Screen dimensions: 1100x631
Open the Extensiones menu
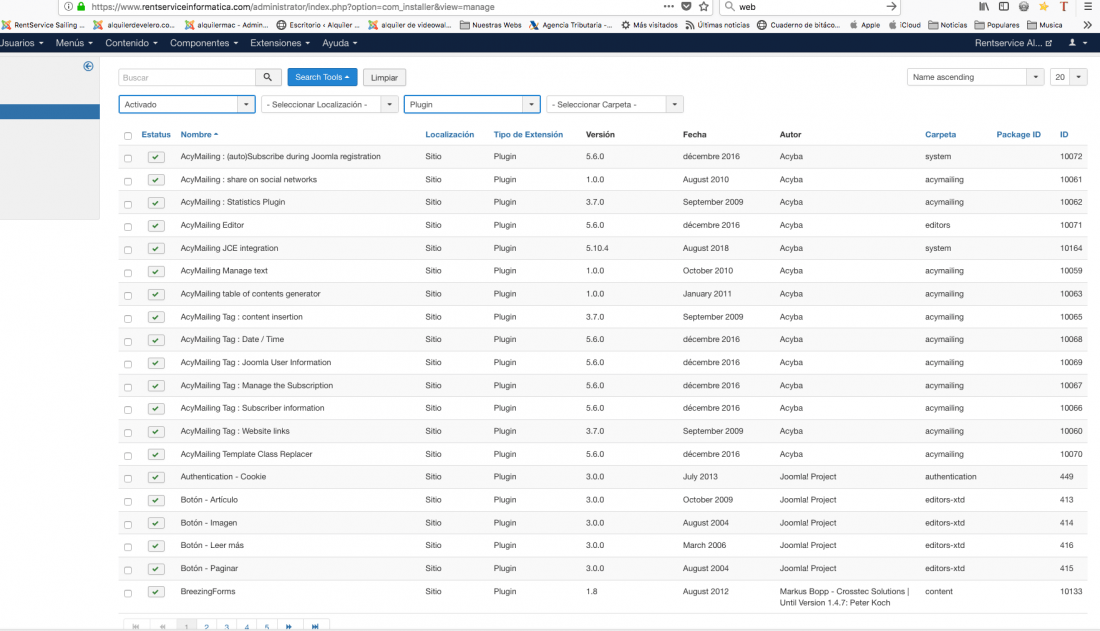coord(280,43)
